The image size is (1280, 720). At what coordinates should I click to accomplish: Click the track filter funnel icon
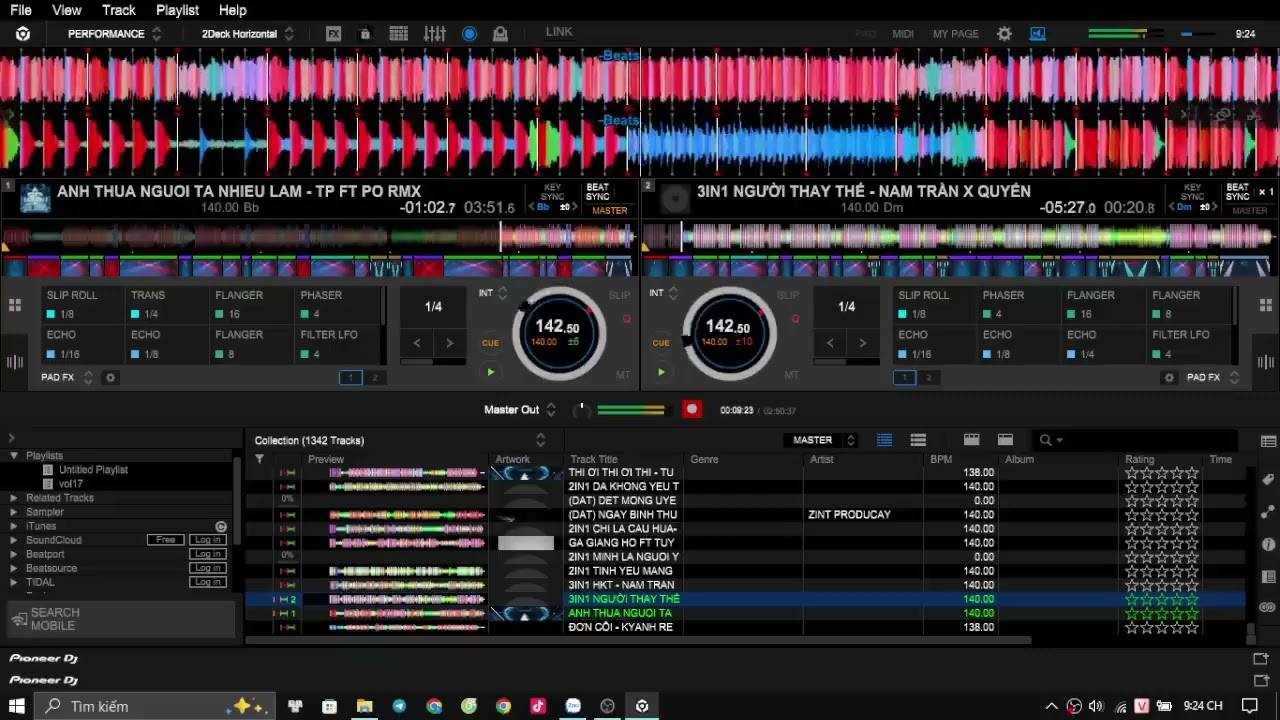[x=260, y=459]
